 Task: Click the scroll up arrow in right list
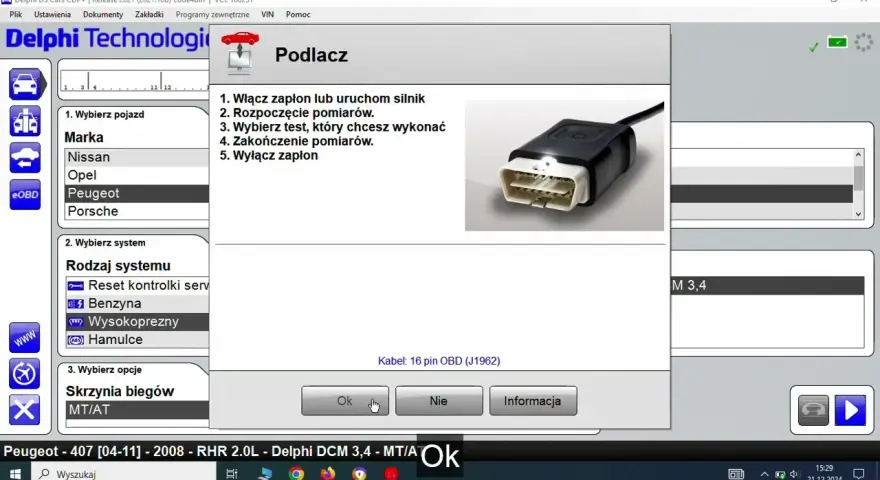(x=858, y=155)
